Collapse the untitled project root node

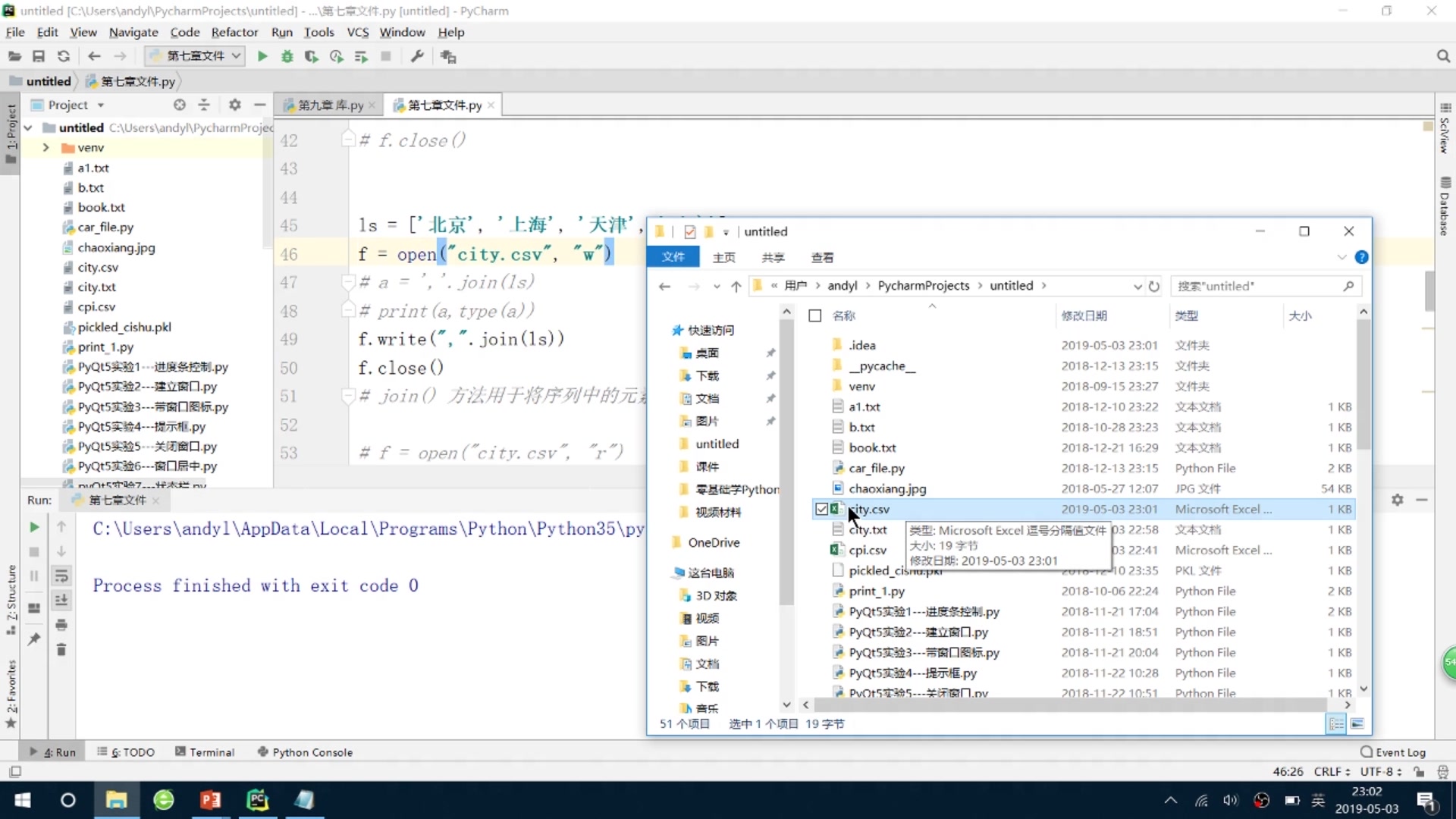(28, 127)
